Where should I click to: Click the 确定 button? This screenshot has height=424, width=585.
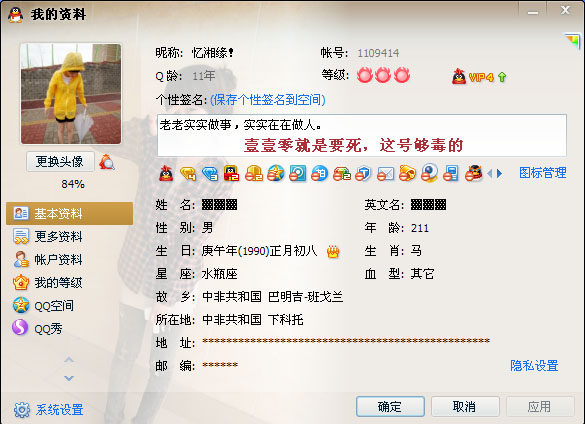(x=390, y=406)
